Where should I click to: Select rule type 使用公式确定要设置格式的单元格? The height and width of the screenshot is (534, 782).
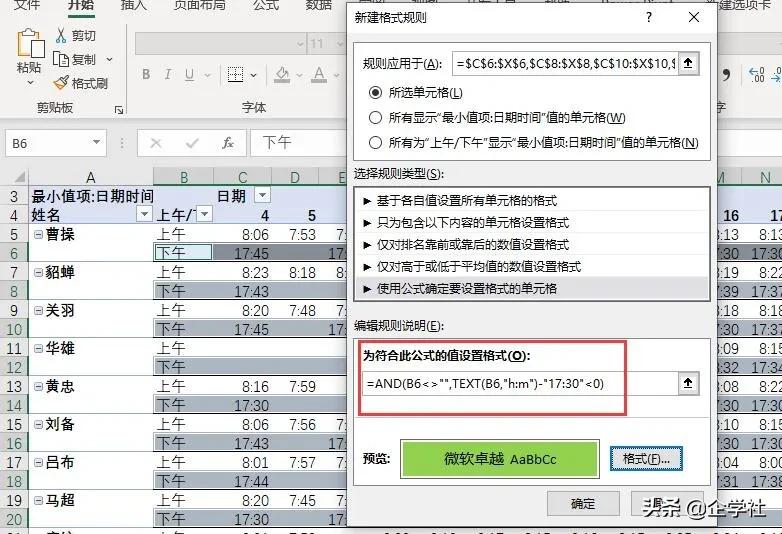coord(532,289)
